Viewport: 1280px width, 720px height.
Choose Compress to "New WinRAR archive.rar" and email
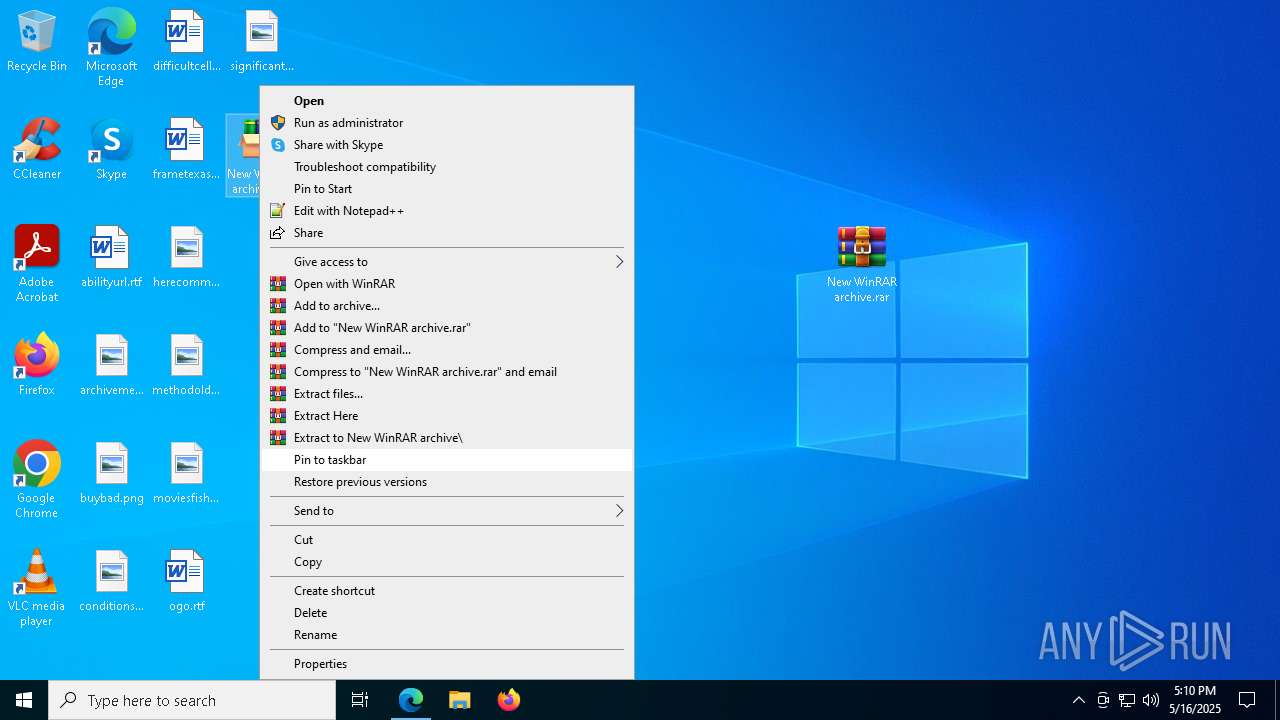(447, 372)
